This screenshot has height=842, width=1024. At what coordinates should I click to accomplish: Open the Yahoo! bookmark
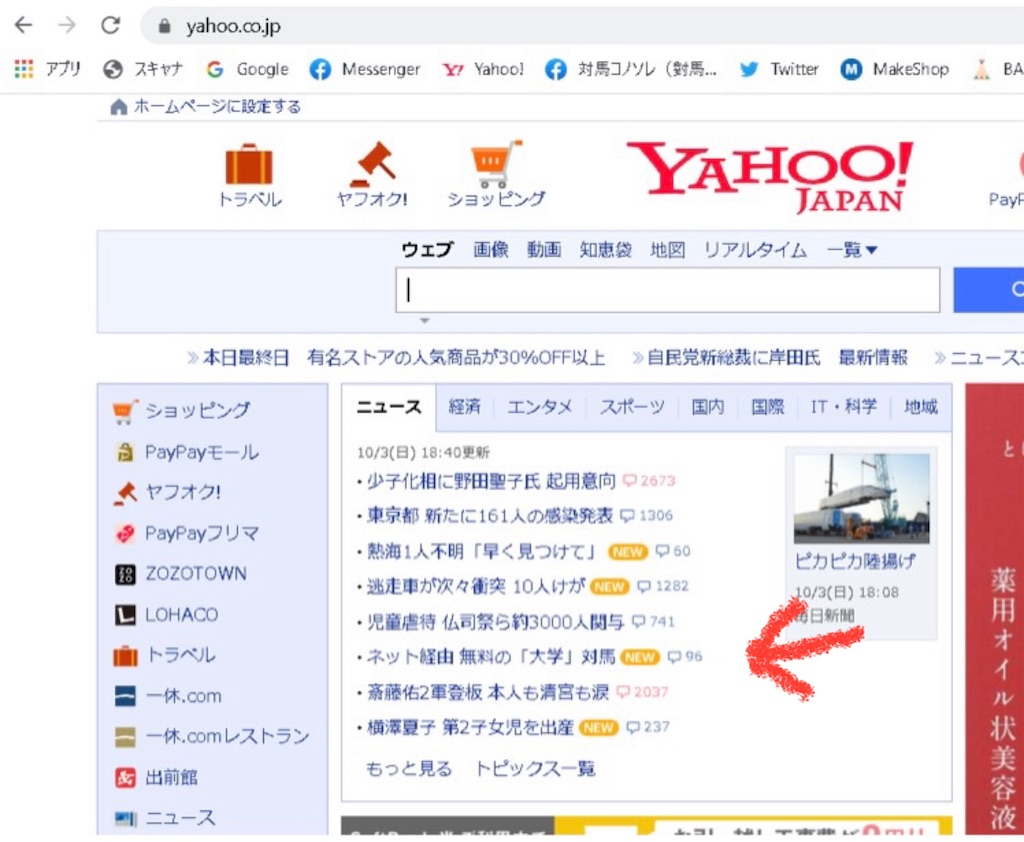(483, 69)
